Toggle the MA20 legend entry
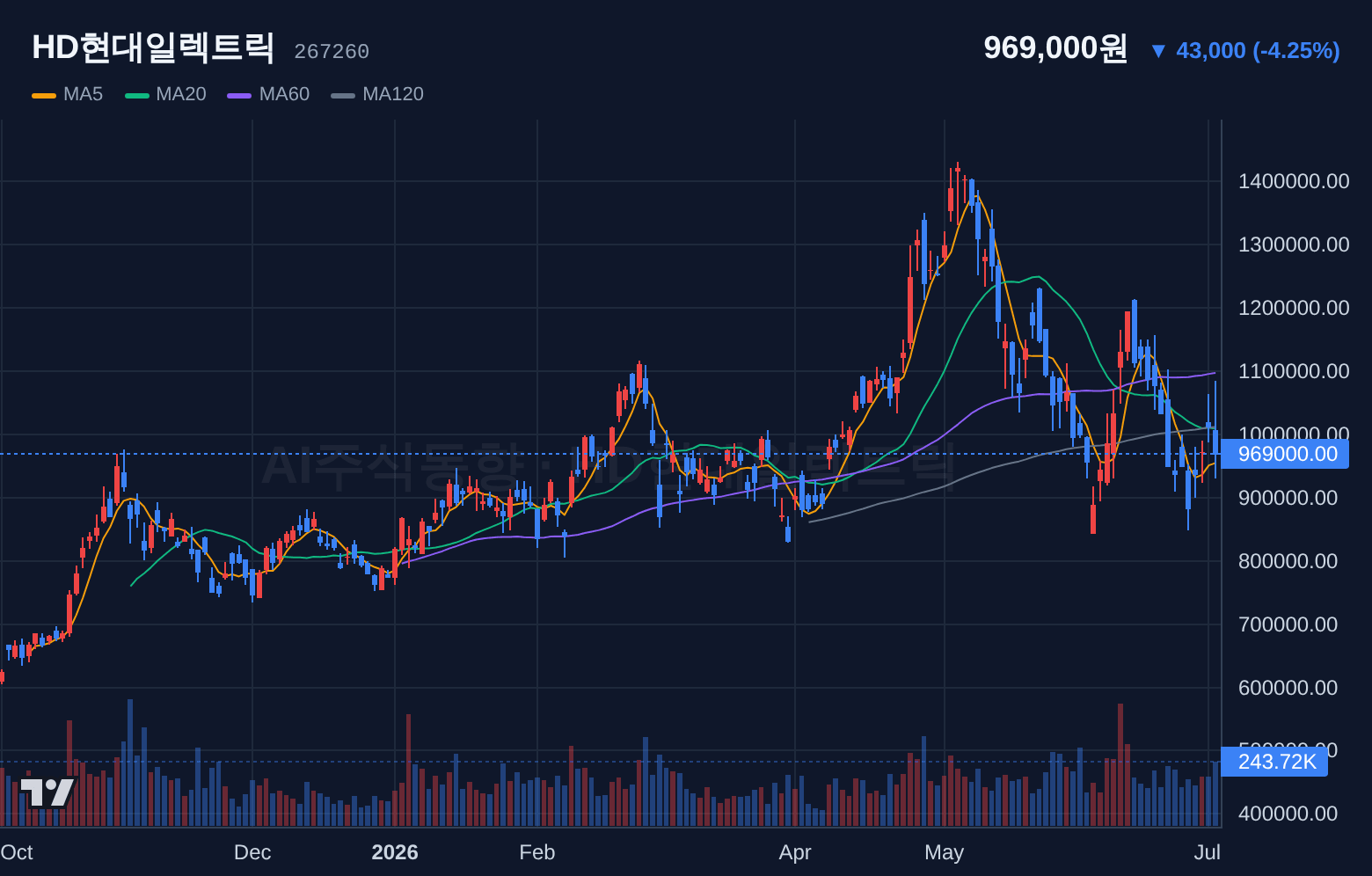 (165, 94)
